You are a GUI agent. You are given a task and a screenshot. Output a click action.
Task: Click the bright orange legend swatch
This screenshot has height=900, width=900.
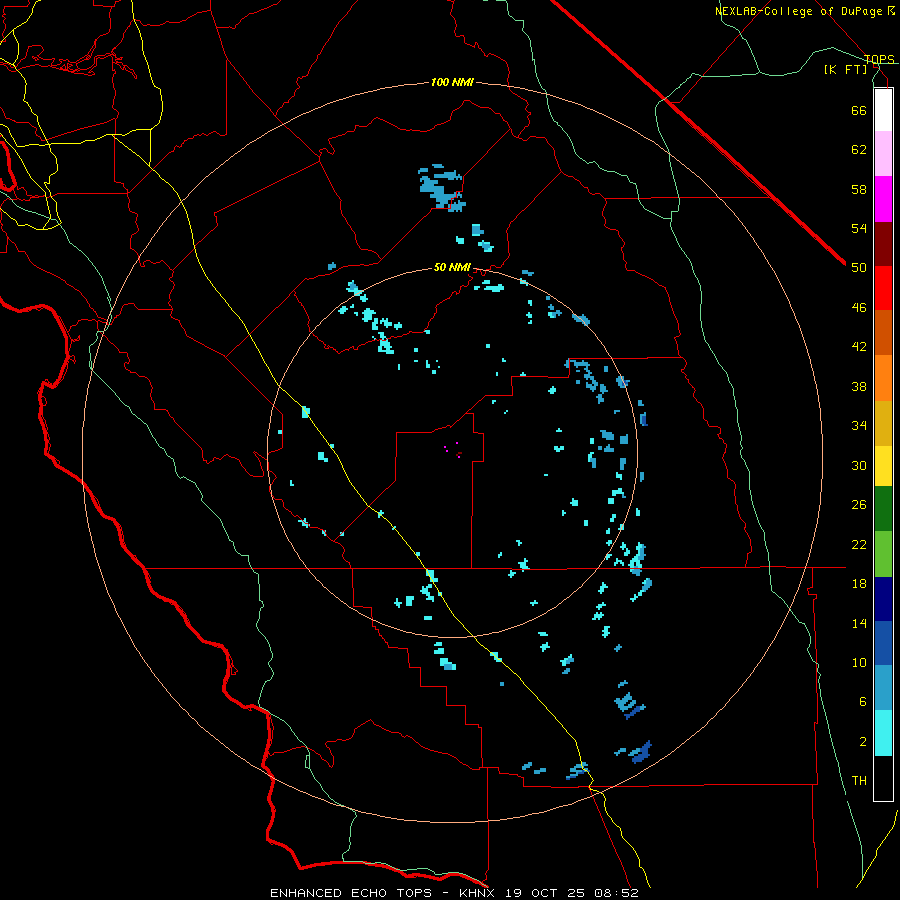[883, 378]
